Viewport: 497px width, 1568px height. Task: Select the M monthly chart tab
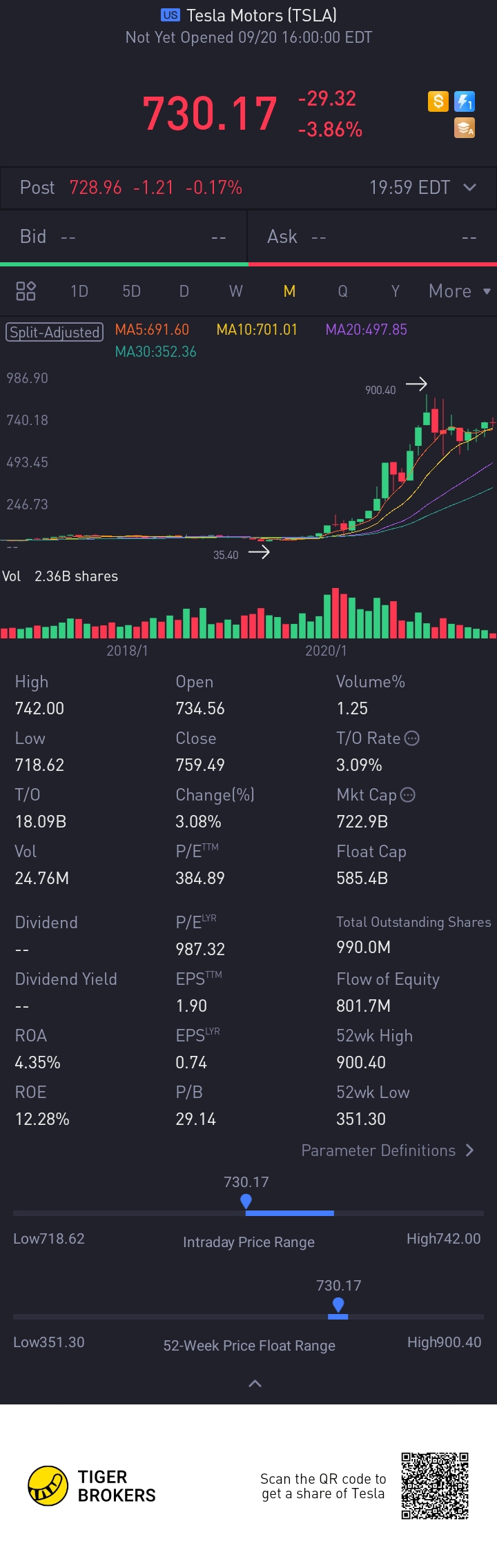click(290, 291)
